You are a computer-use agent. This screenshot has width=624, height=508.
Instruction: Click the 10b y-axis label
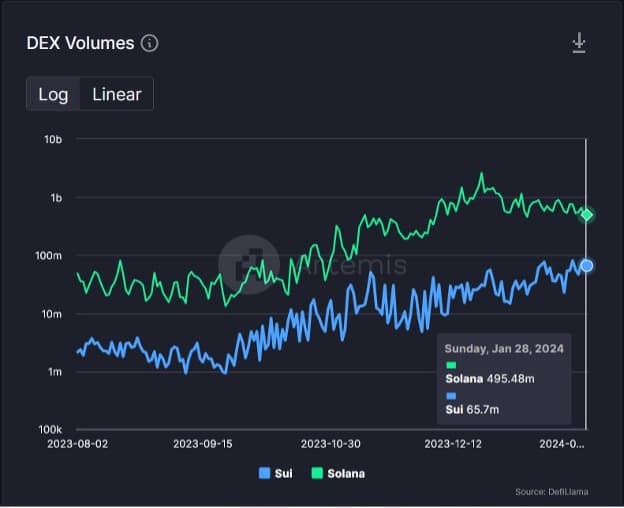coord(53,140)
